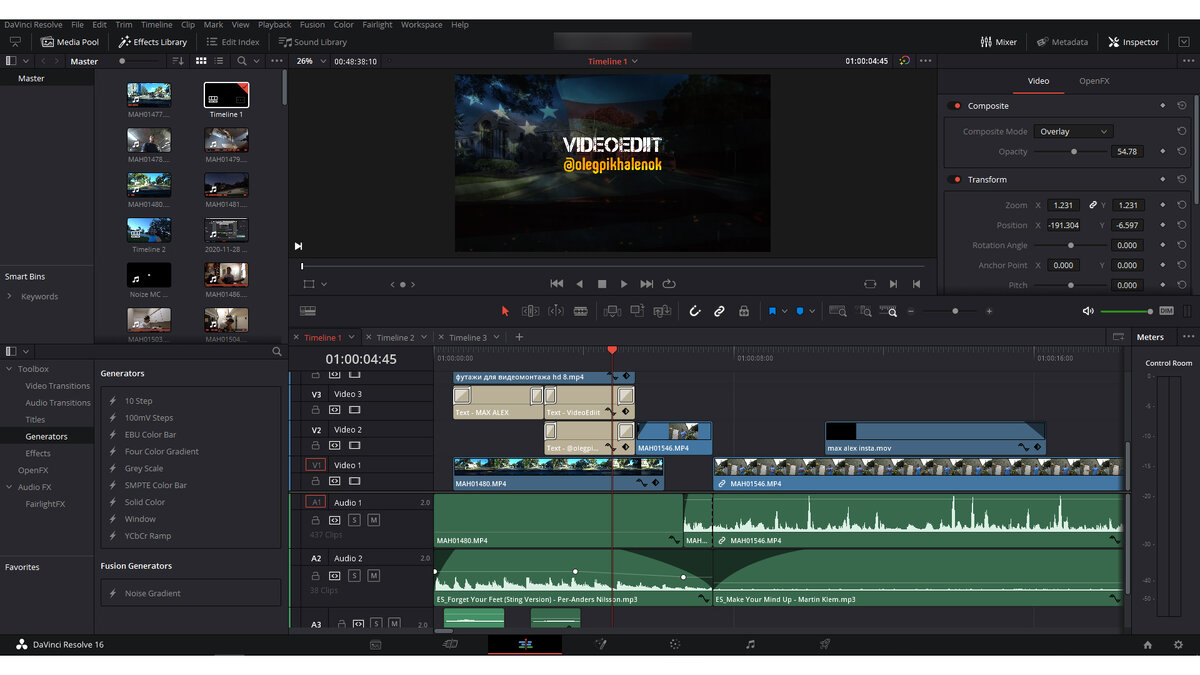
Task: Disable the Video 1 track display
Action: point(354,481)
